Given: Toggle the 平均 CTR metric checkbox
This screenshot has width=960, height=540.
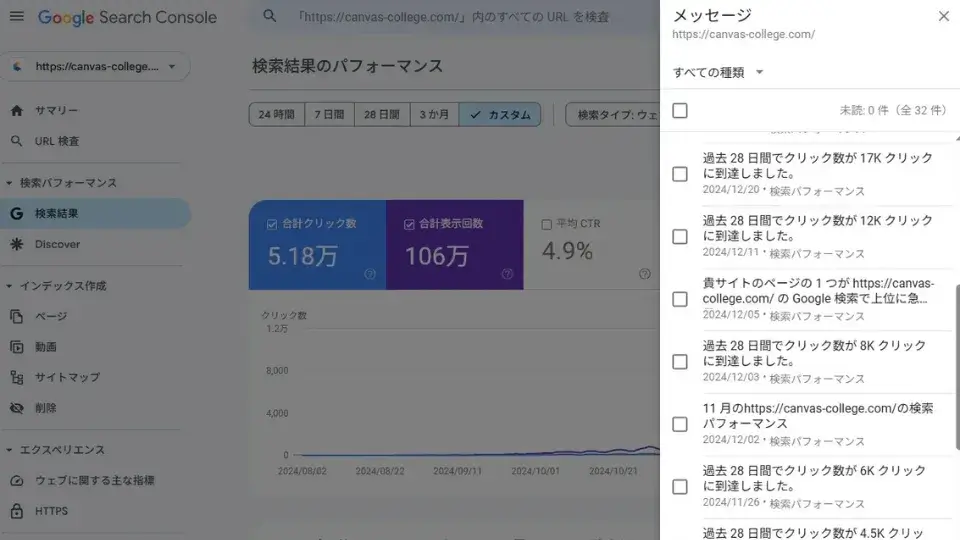Looking at the screenshot, I should tap(547, 224).
